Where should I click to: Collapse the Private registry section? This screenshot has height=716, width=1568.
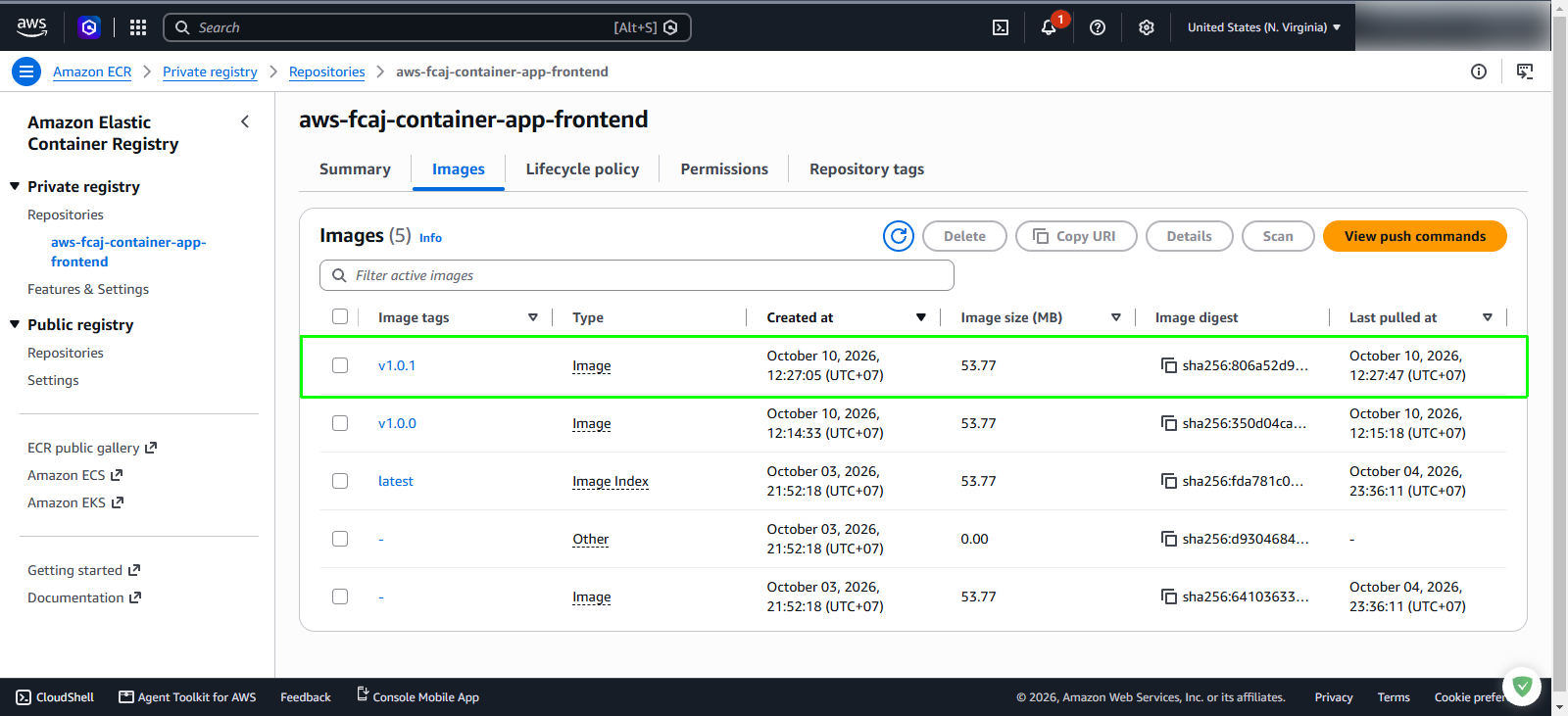[15, 186]
